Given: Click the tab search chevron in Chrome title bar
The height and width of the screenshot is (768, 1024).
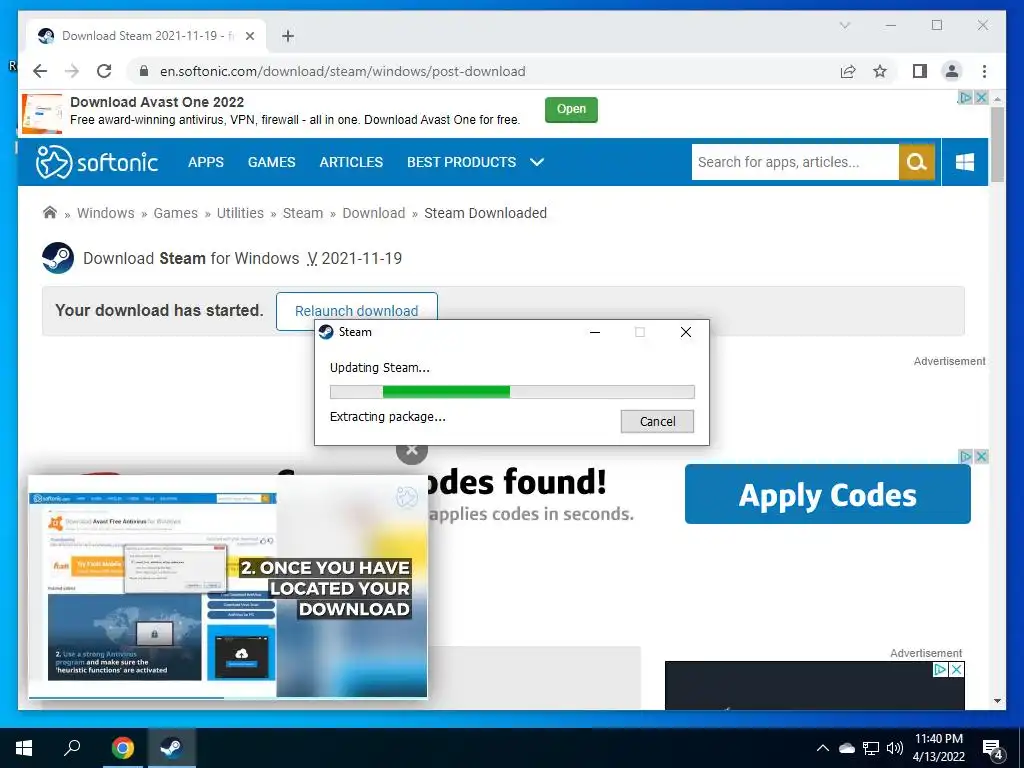Looking at the screenshot, I should 844,25.
